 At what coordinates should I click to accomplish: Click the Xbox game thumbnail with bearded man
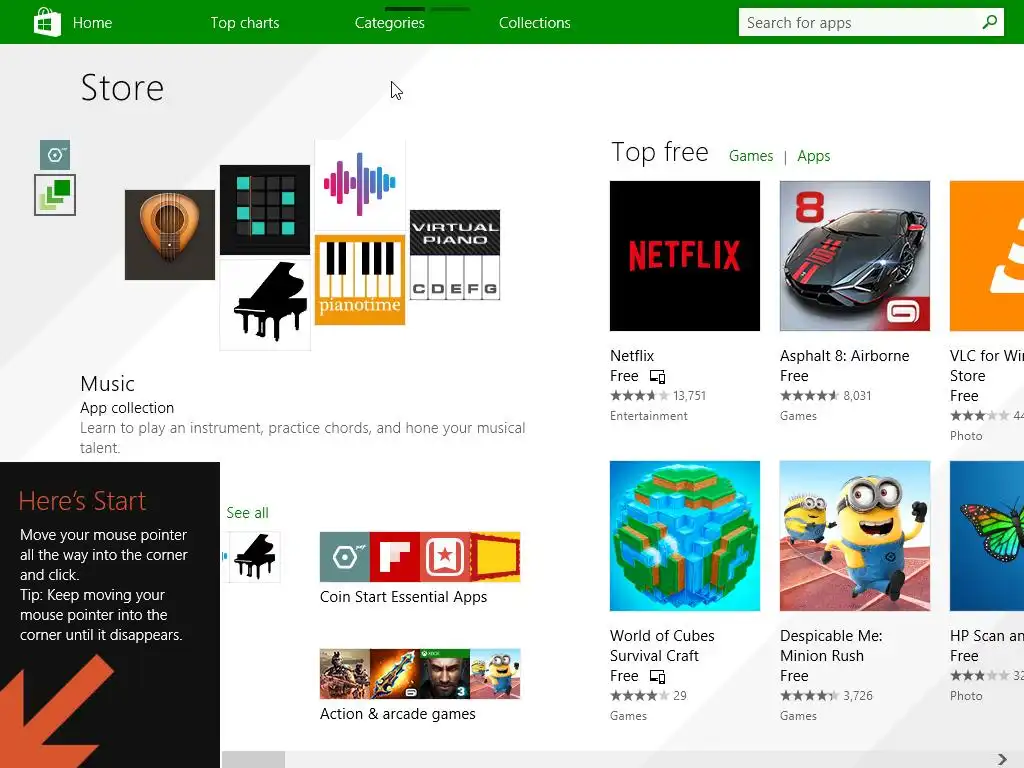tap(445, 674)
